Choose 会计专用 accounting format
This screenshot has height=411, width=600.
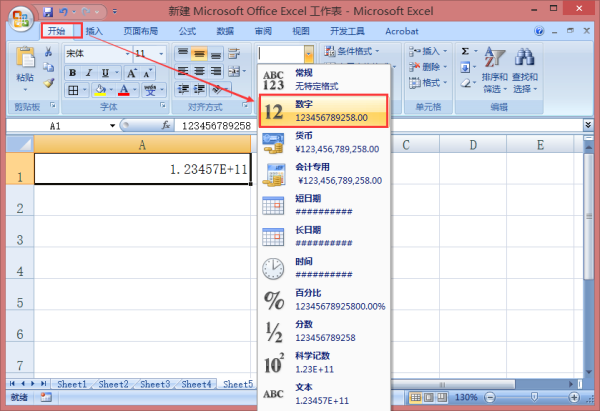[x=324, y=174]
